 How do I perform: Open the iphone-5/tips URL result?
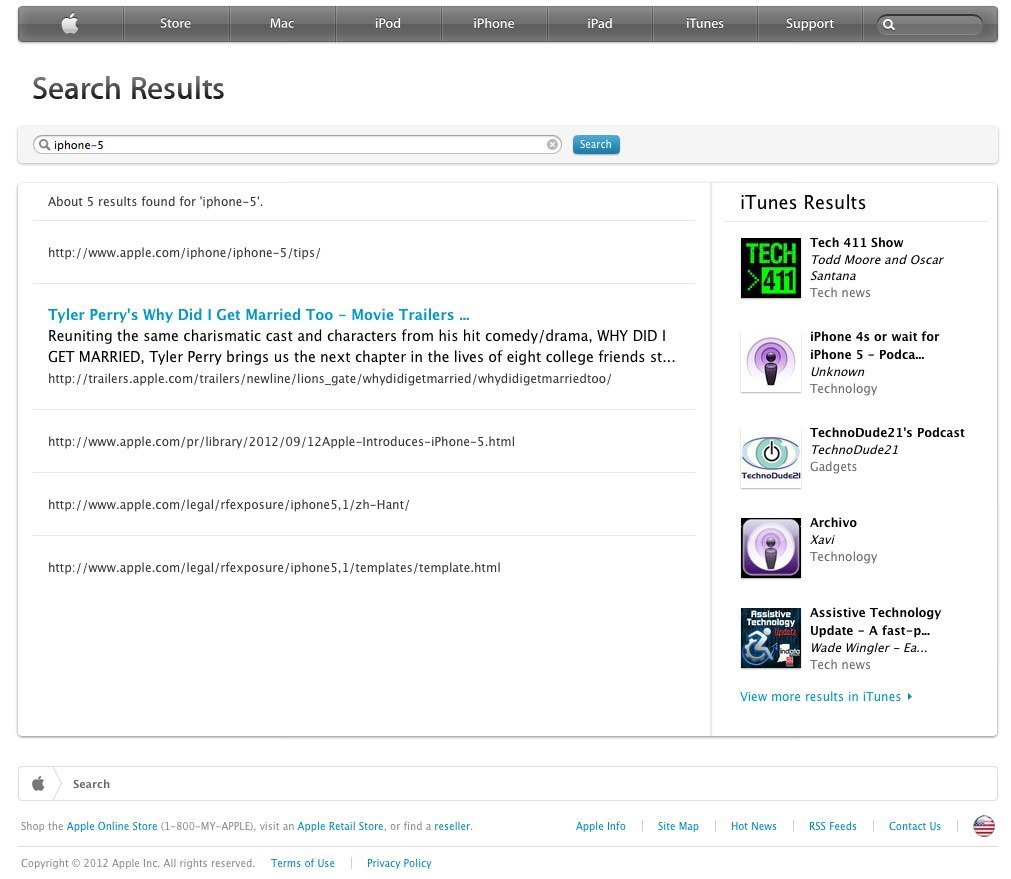(184, 253)
